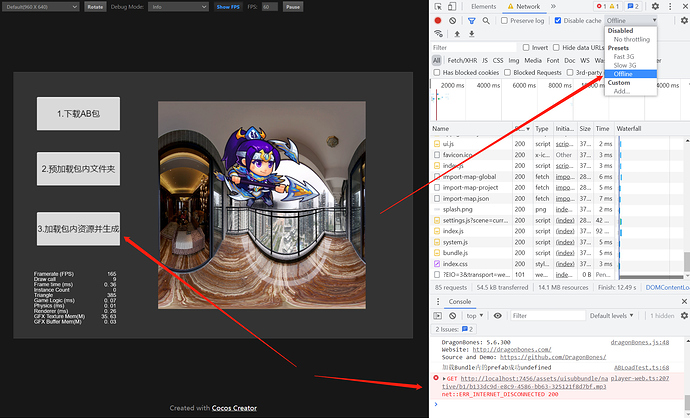Viewport: 690px width, 418px height.
Task: Open the network search magnifier
Action: [x=486, y=20]
